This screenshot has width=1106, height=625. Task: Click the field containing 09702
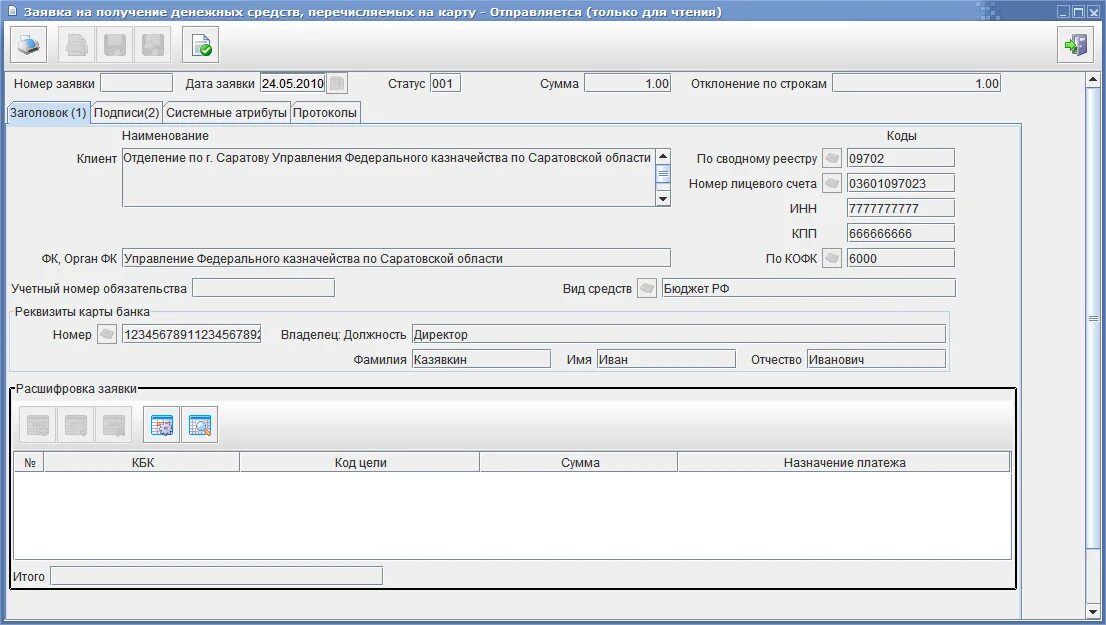pos(901,158)
